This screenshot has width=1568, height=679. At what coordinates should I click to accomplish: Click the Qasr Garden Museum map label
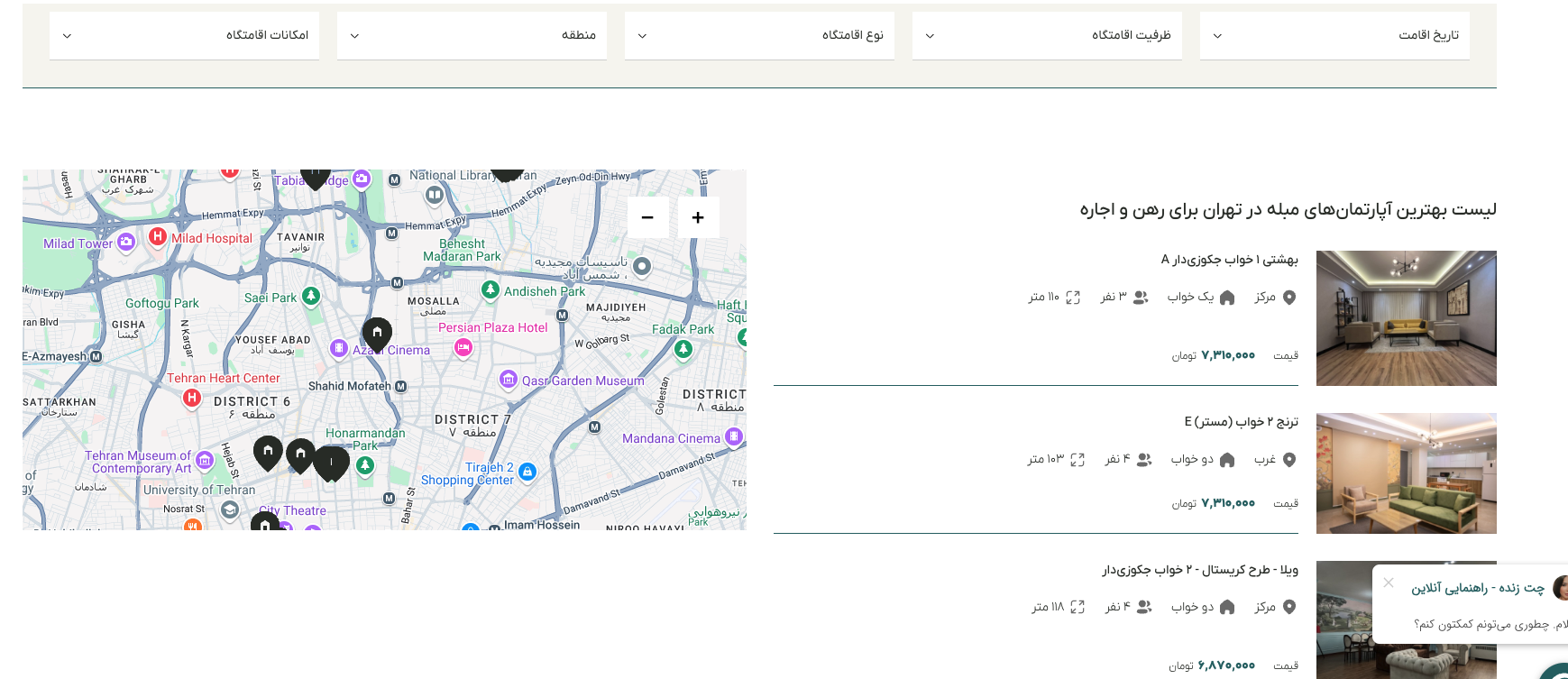coord(582,381)
